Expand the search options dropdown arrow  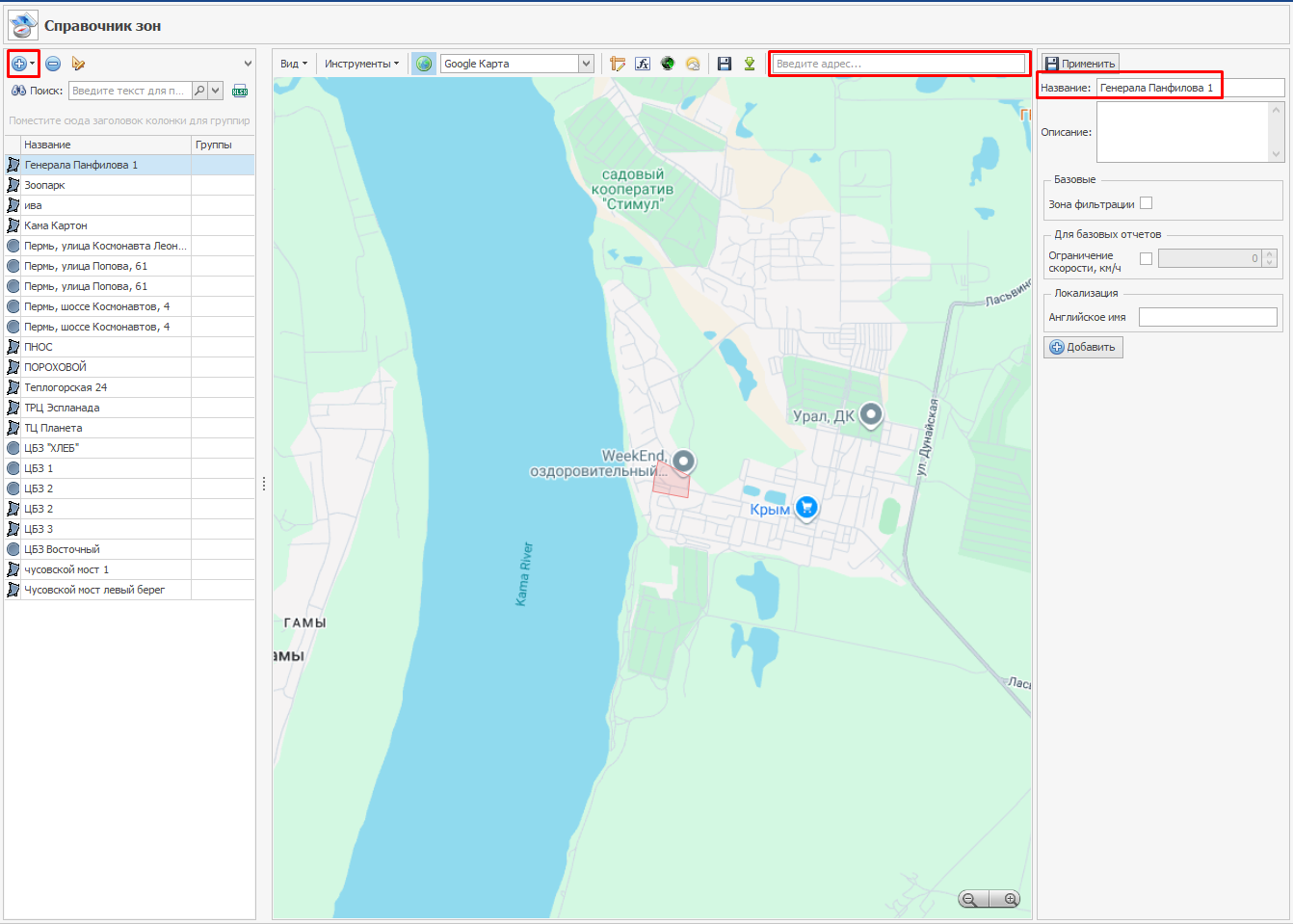click(x=215, y=91)
